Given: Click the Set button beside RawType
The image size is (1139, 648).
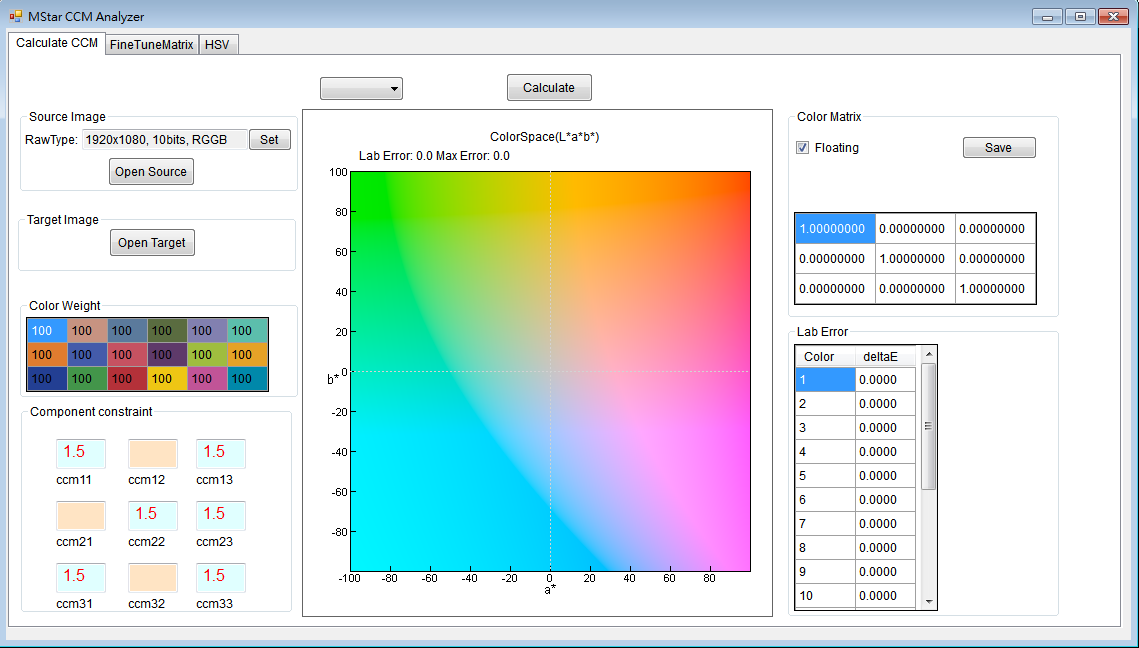Looking at the screenshot, I should [x=269, y=139].
